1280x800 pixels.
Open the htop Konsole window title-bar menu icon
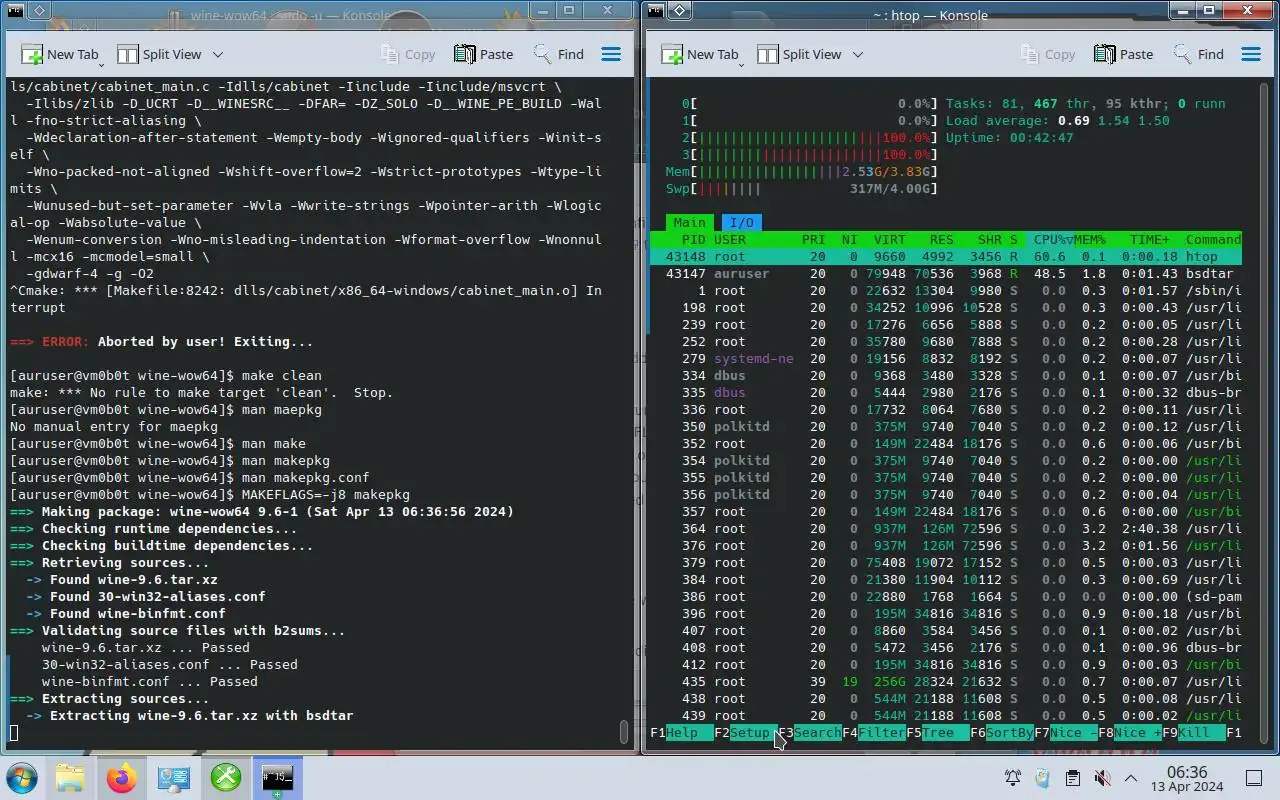[x=655, y=11]
